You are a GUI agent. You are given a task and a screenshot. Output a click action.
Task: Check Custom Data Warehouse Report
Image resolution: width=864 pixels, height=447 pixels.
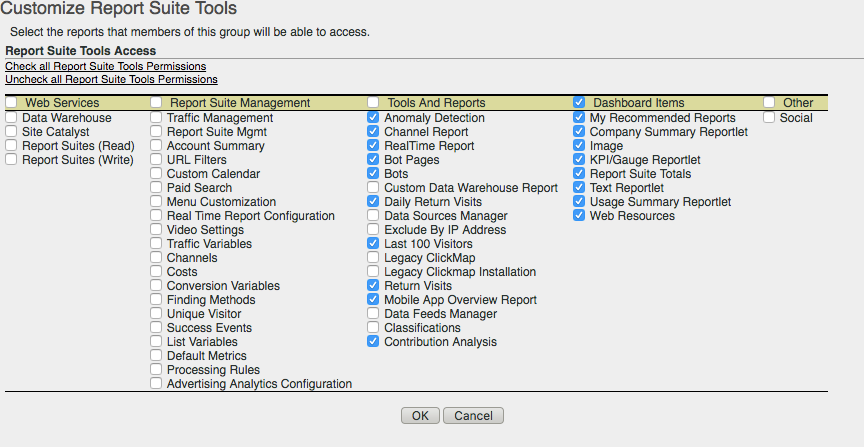click(x=373, y=188)
